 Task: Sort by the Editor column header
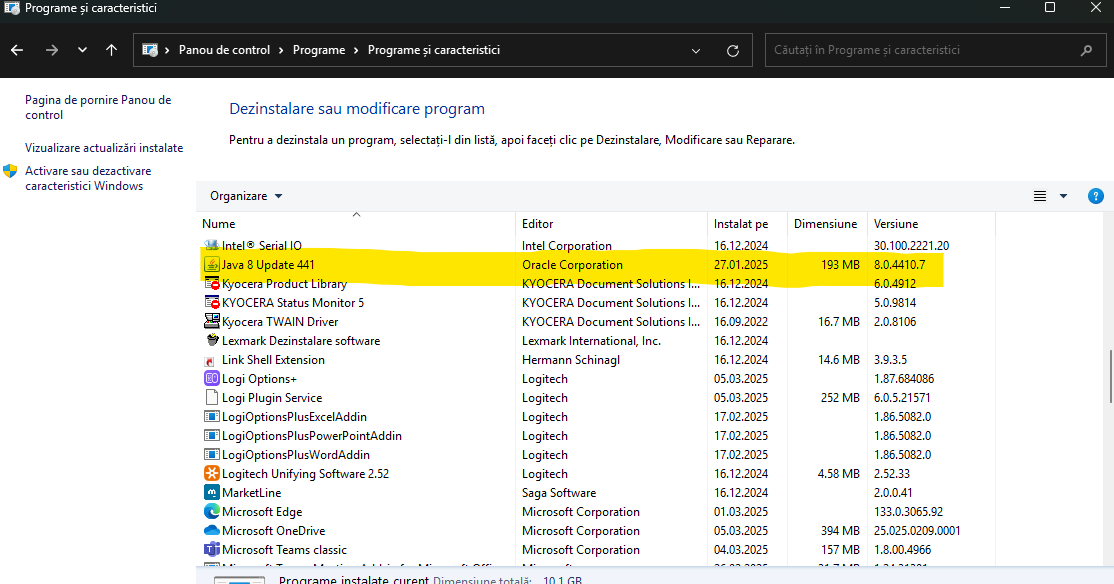pos(612,224)
